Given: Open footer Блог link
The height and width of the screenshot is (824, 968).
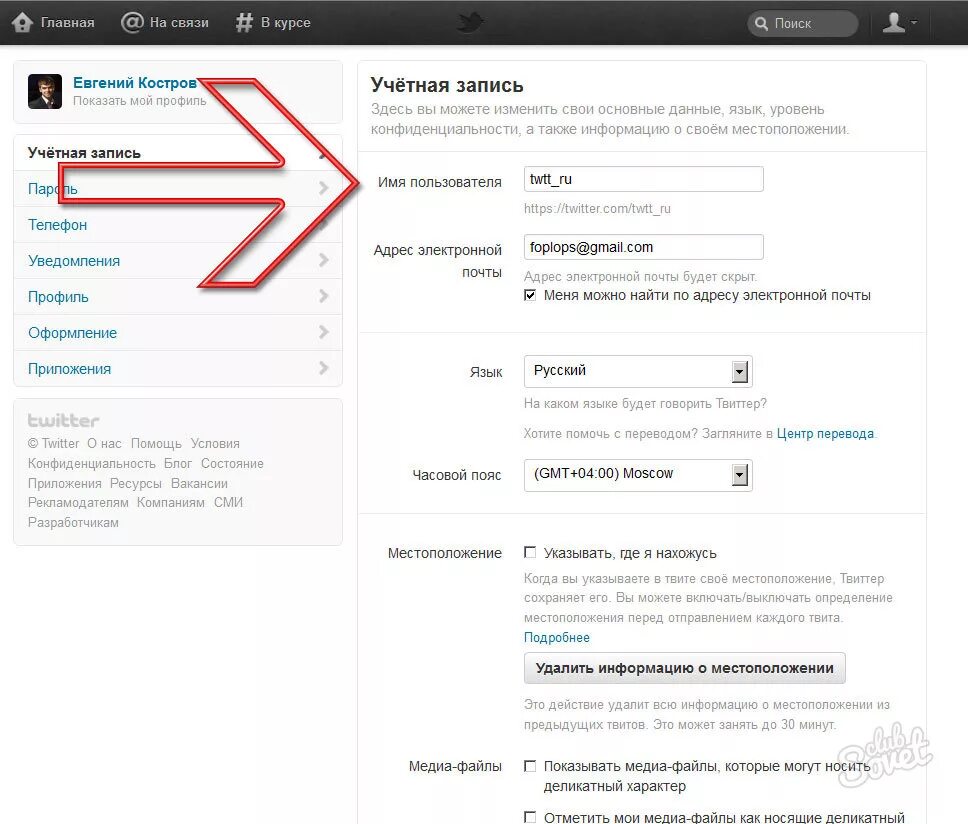Looking at the screenshot, I should [178, 463].
